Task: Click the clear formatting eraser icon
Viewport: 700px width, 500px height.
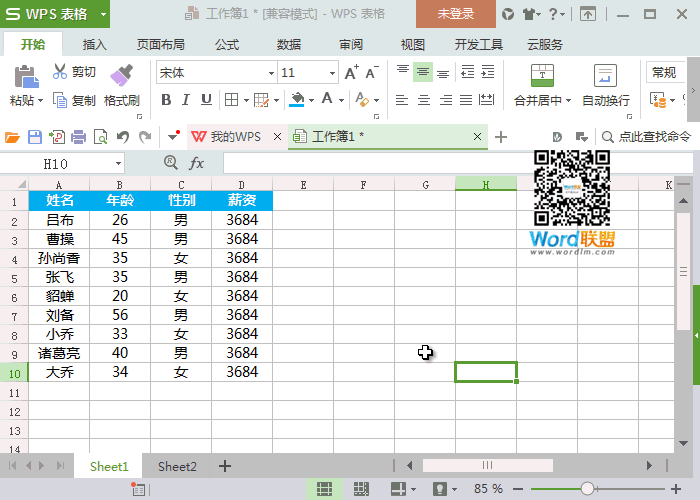Action: pyautogui.click(x=362, y=99)
